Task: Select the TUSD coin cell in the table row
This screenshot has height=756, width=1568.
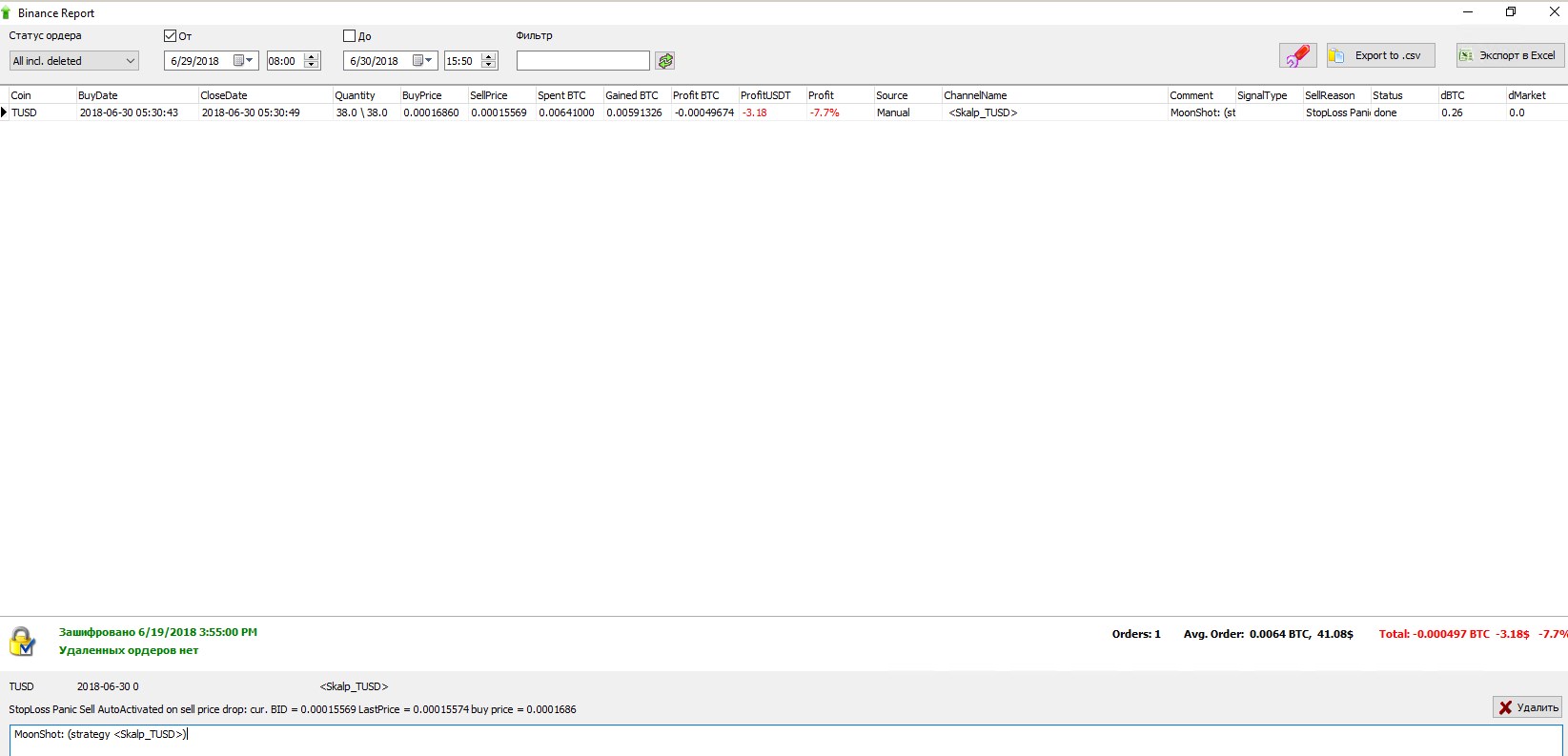Action: pos(42,112)
